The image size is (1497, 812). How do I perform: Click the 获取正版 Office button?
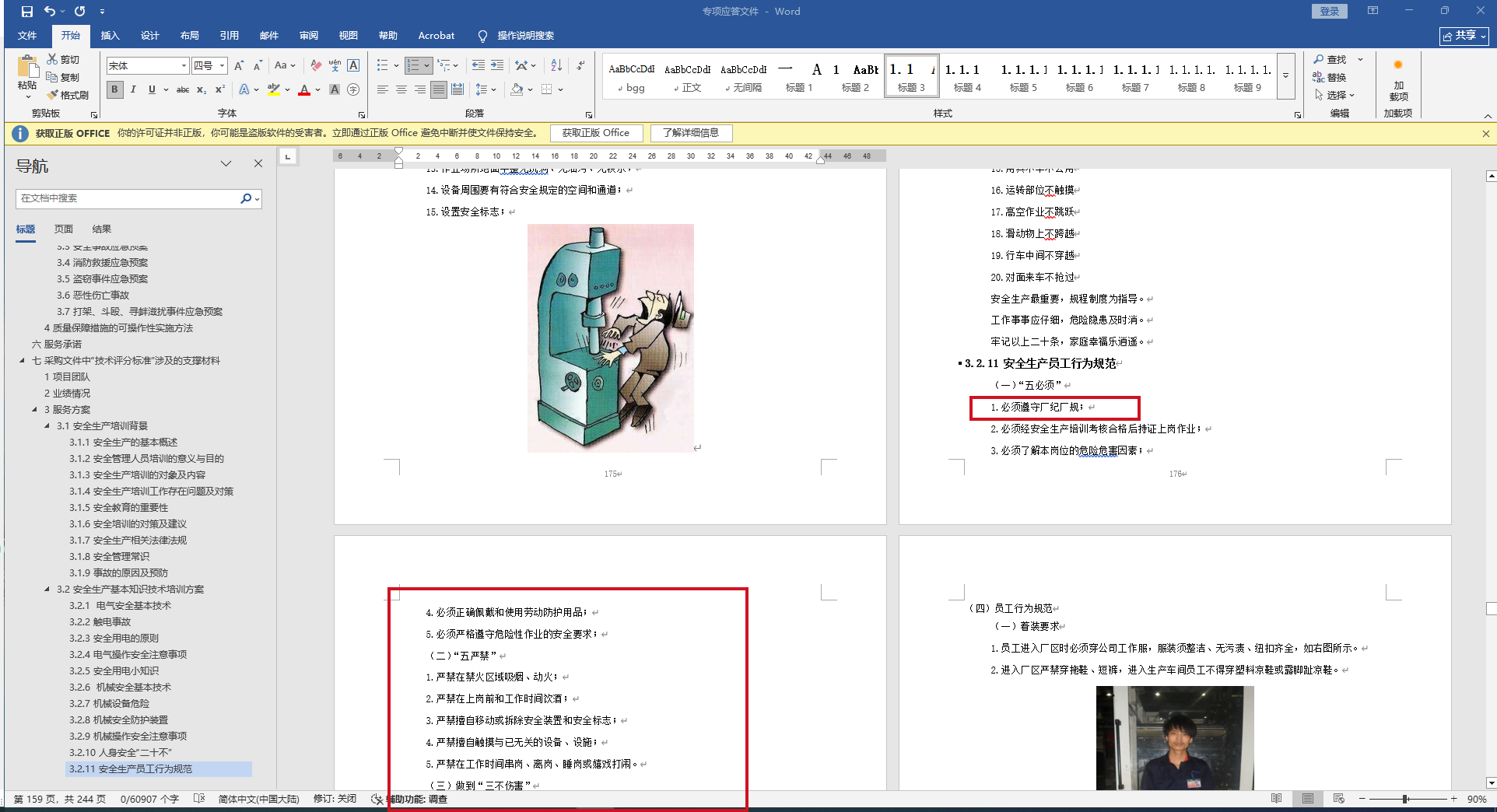pyautogui.click(x=596, y=133)
